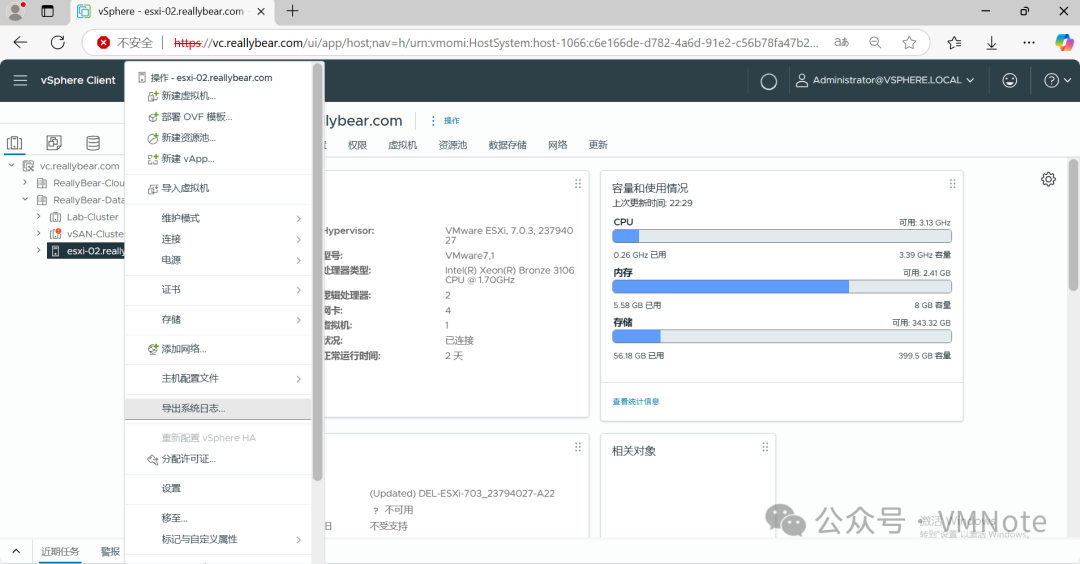Open the Administrator@VSPHERE.LOCAL user menu

885,81
